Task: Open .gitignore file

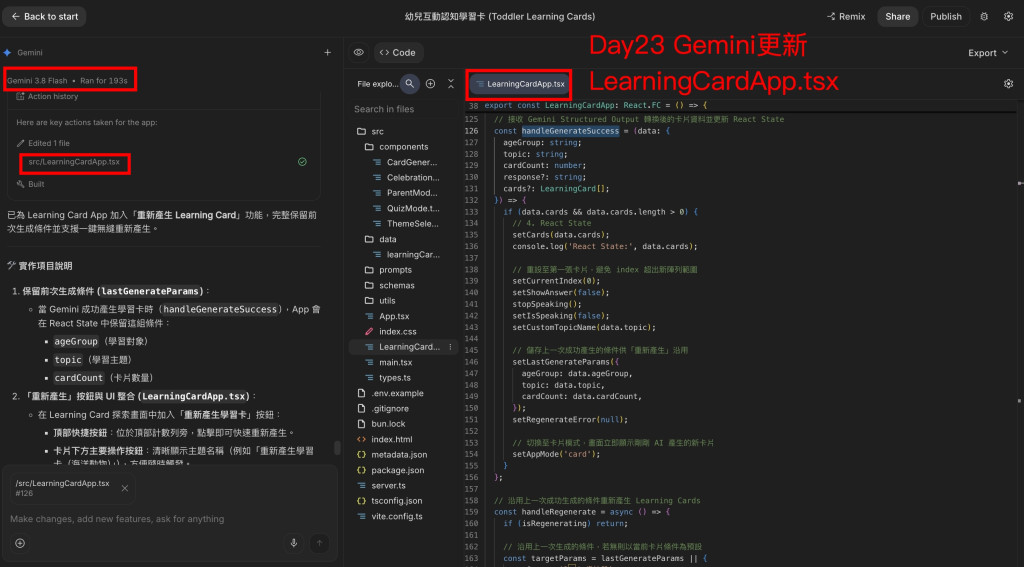Action: (383, 408)
